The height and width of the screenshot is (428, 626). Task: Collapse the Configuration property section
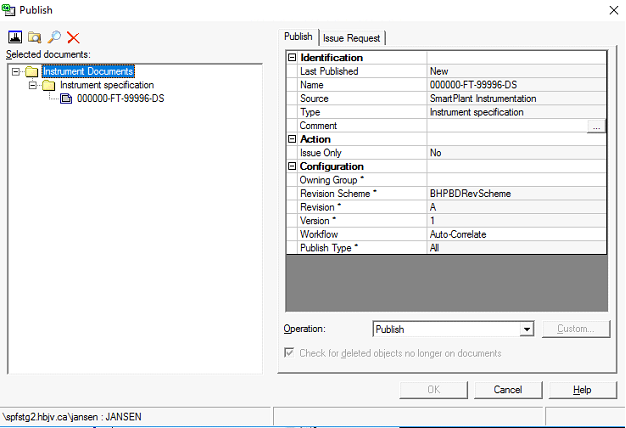292,166
